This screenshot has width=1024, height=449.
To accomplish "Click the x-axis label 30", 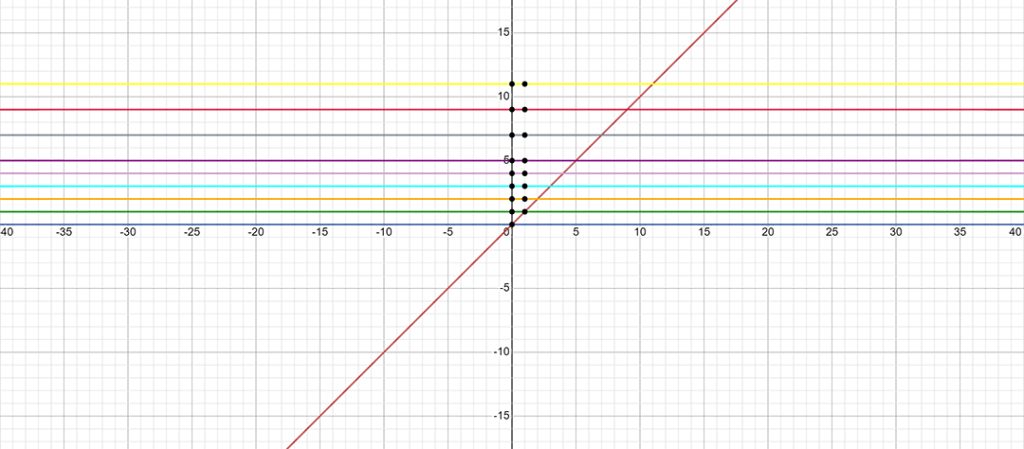I will click(x=896, y=232).
